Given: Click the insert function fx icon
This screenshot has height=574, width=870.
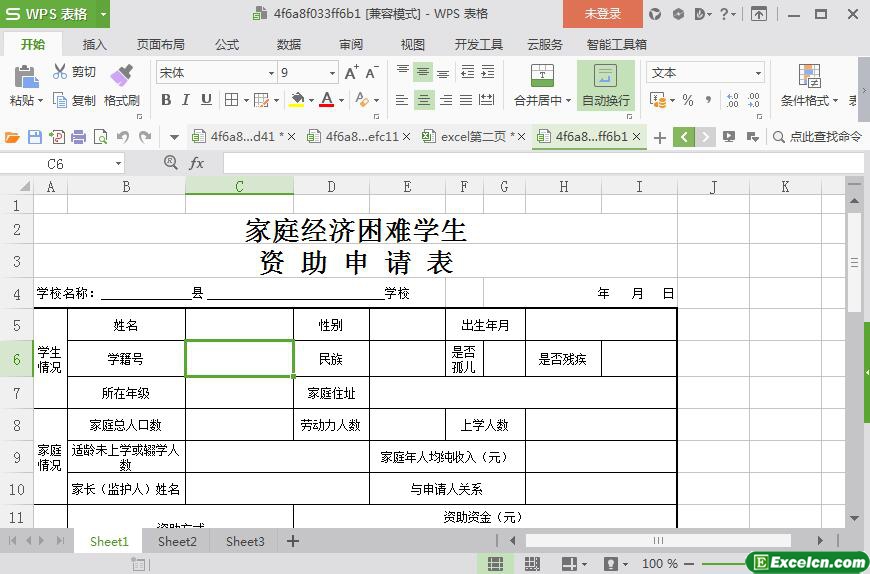Looking at the screenshot, I should (197, 163).
